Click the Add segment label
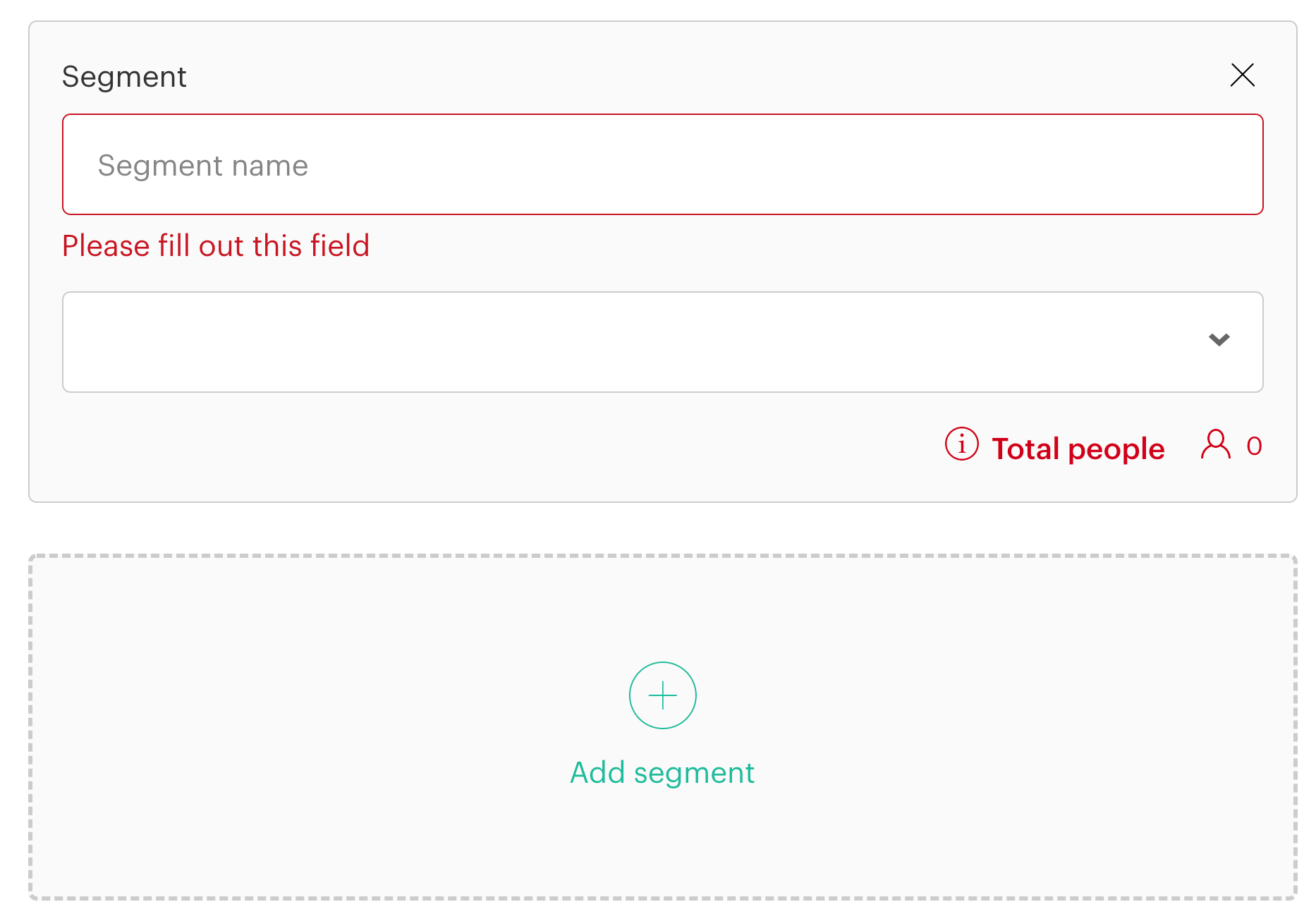Viewport: 1316px width, 914px height. point(662,772)
